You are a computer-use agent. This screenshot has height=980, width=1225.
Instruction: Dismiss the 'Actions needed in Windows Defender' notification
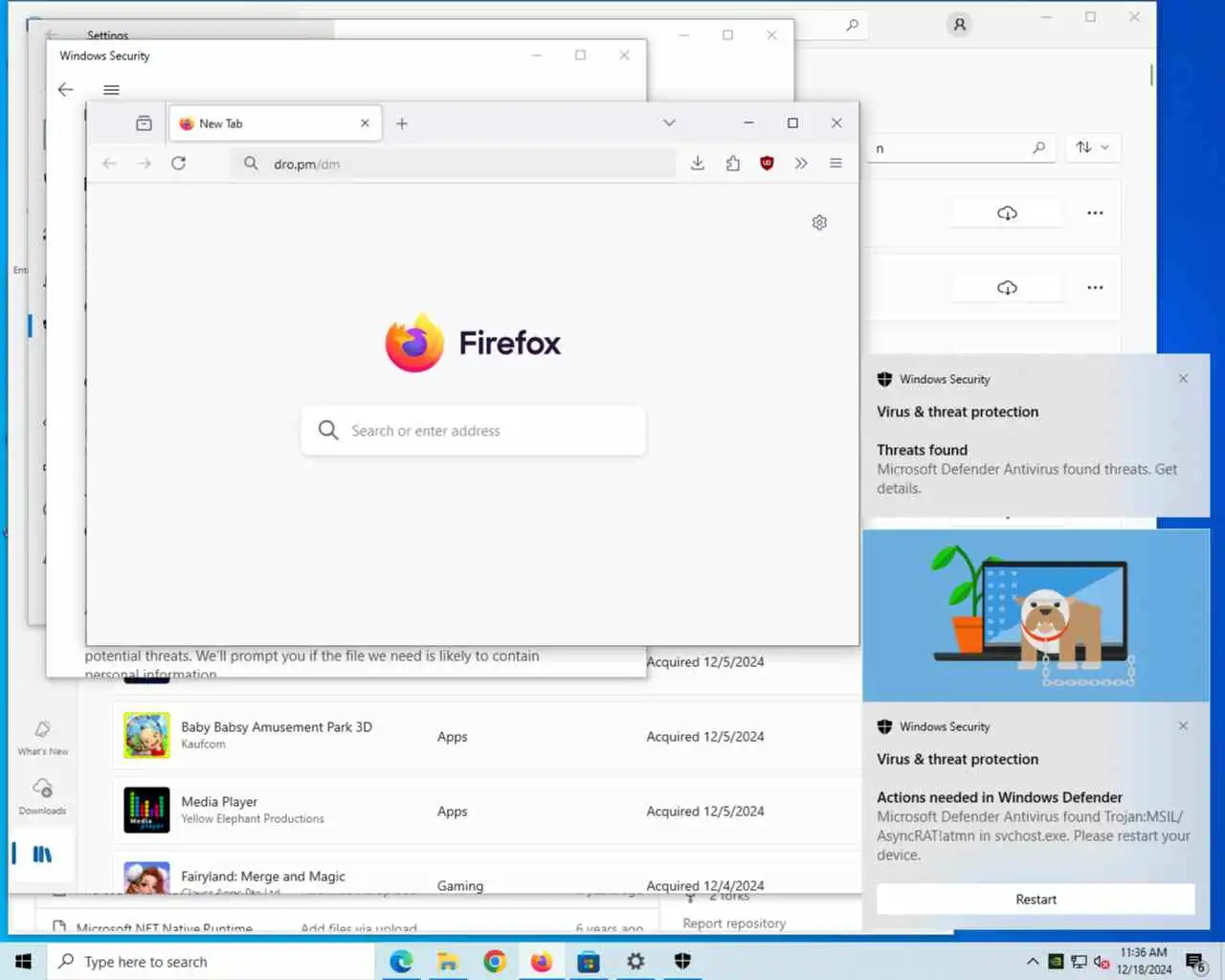[1183, 726]
